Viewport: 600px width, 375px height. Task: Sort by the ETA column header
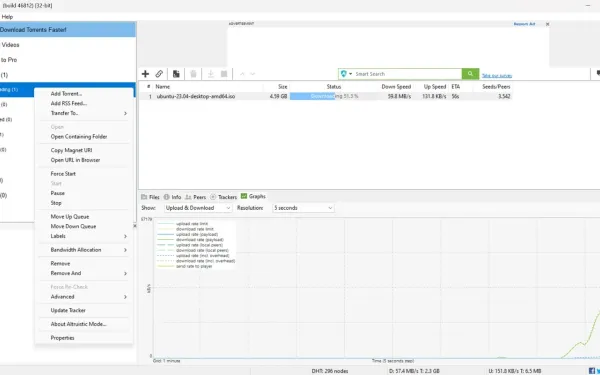(455, 87)
